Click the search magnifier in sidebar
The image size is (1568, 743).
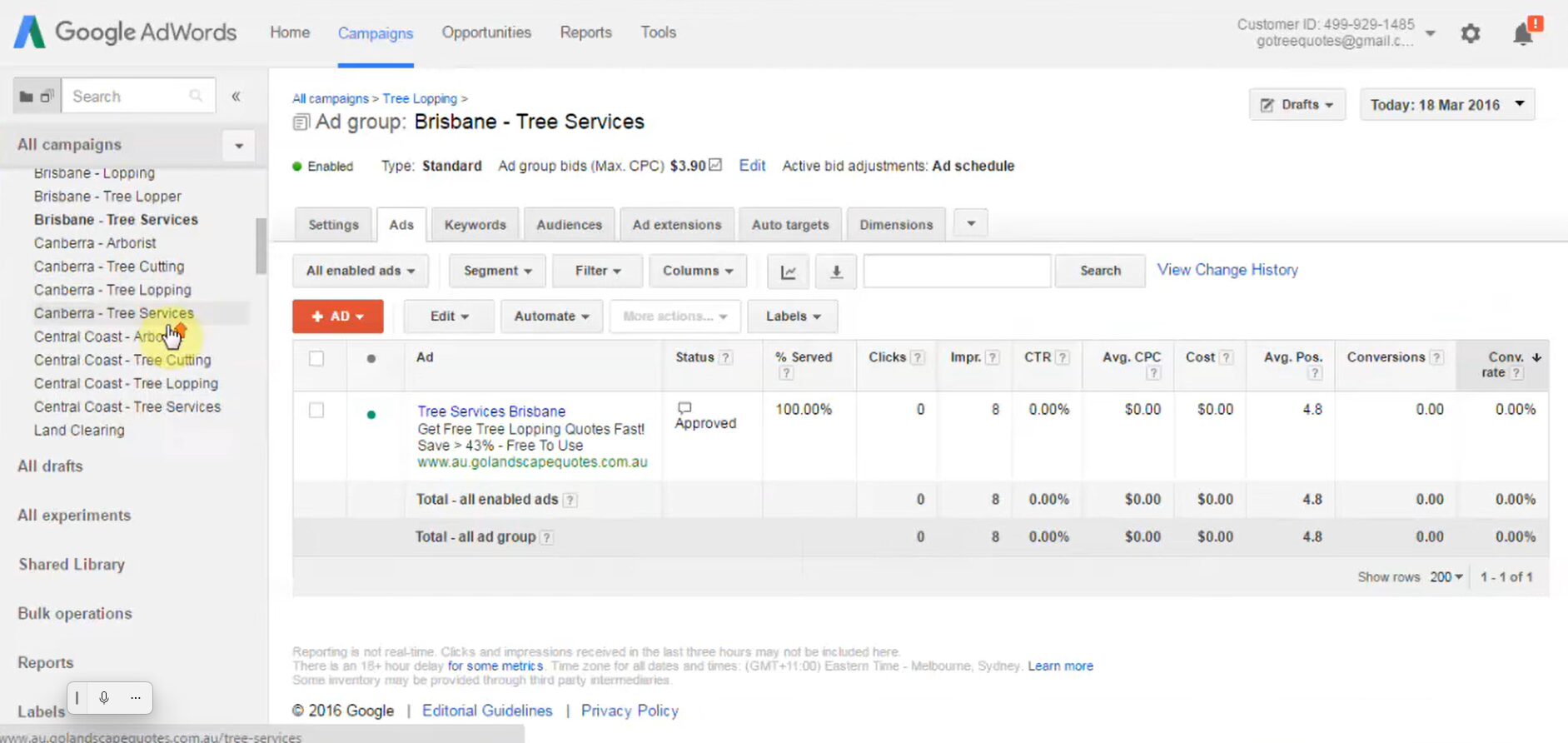pos(196,96)
